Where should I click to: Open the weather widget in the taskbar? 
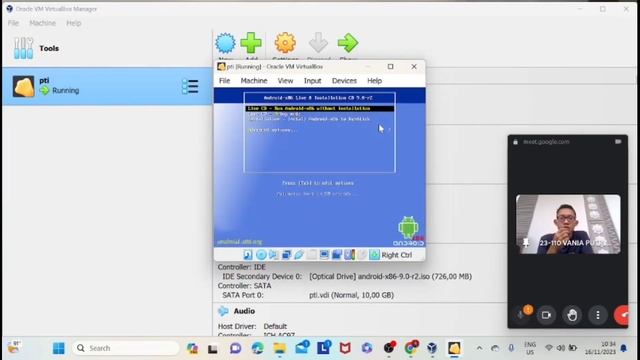(x=14, y=347)
